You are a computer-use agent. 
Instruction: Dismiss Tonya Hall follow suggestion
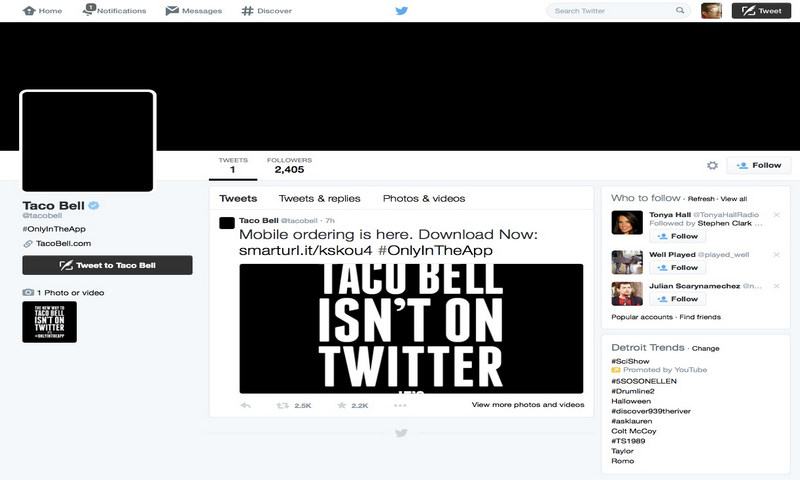click(776, 215)
